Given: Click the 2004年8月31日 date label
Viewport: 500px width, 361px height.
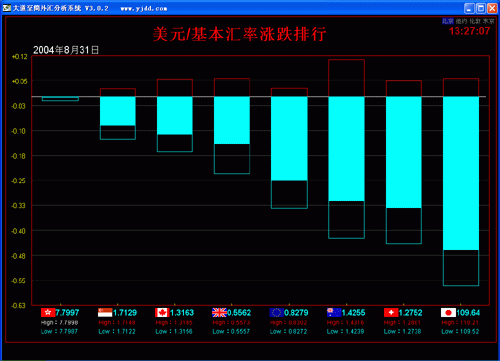Looking at the screenshot, I should [66, 50].
